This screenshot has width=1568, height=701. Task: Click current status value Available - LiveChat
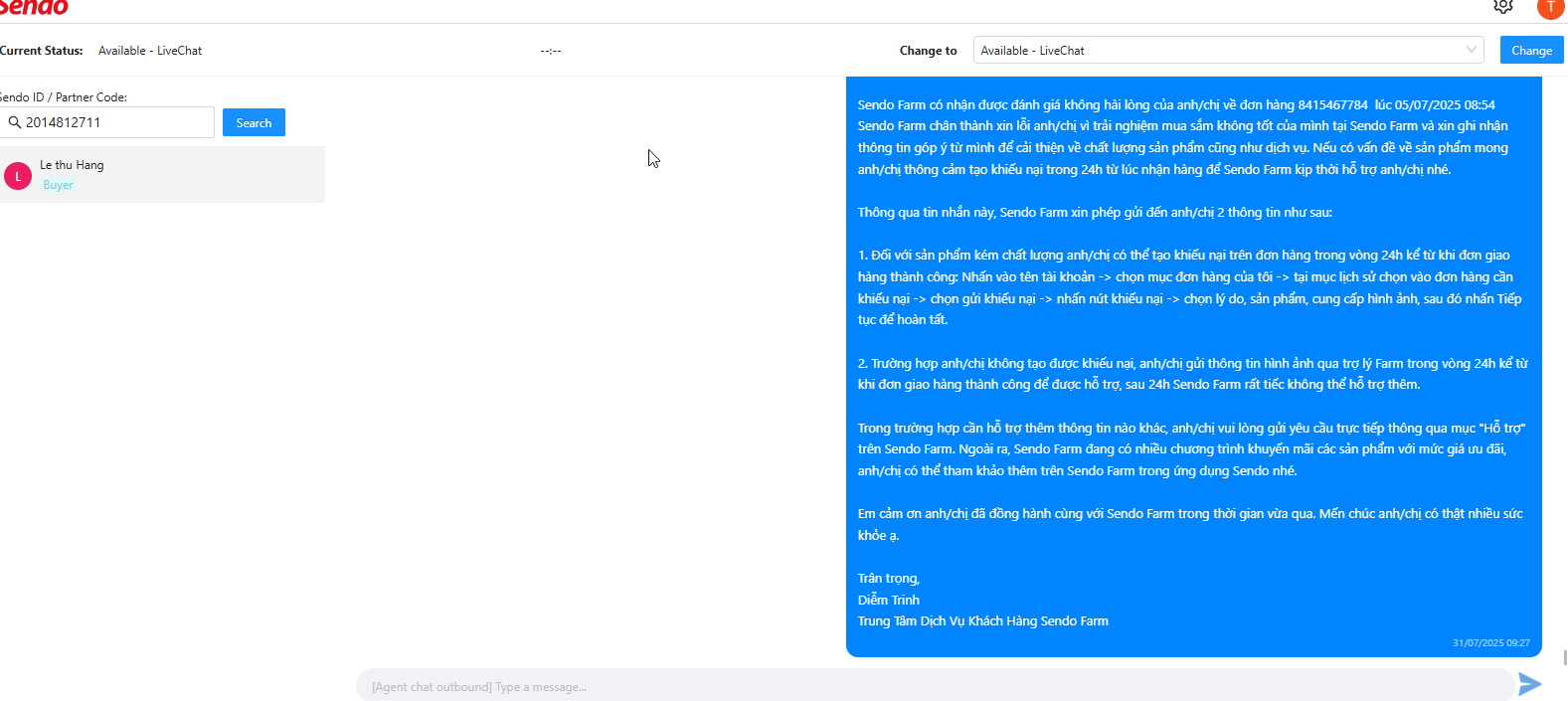click(x=150, y=51)
